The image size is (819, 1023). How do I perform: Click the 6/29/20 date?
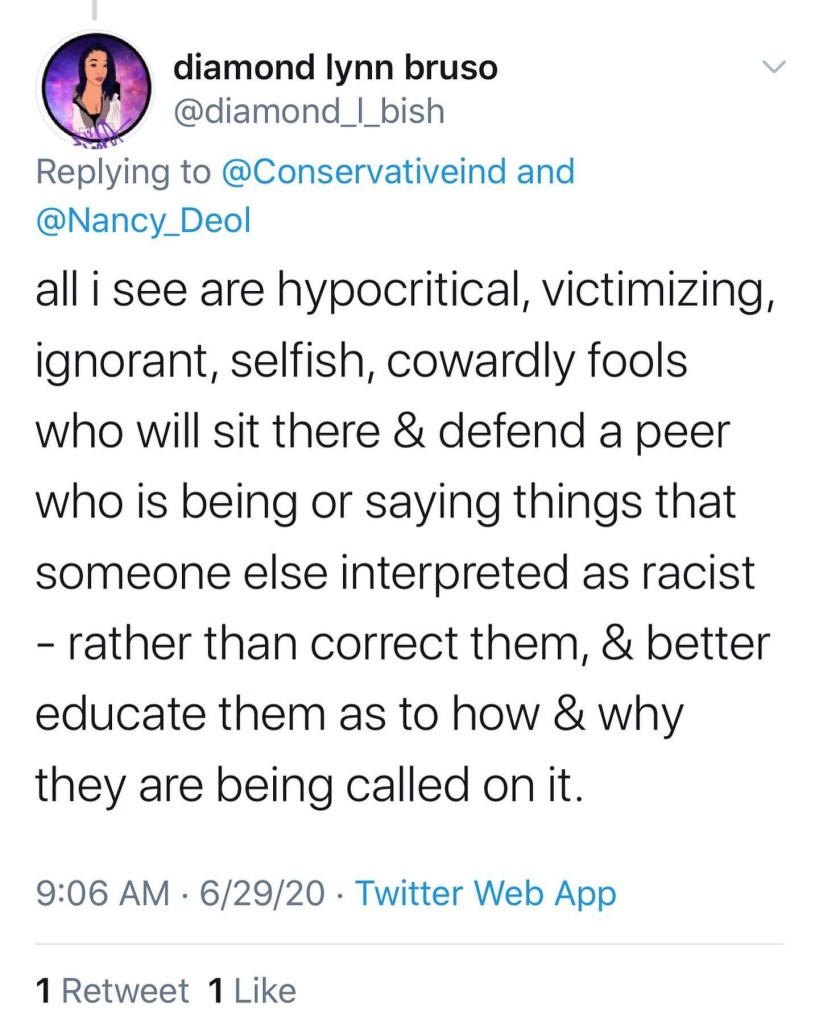click(x=262, y=892)
